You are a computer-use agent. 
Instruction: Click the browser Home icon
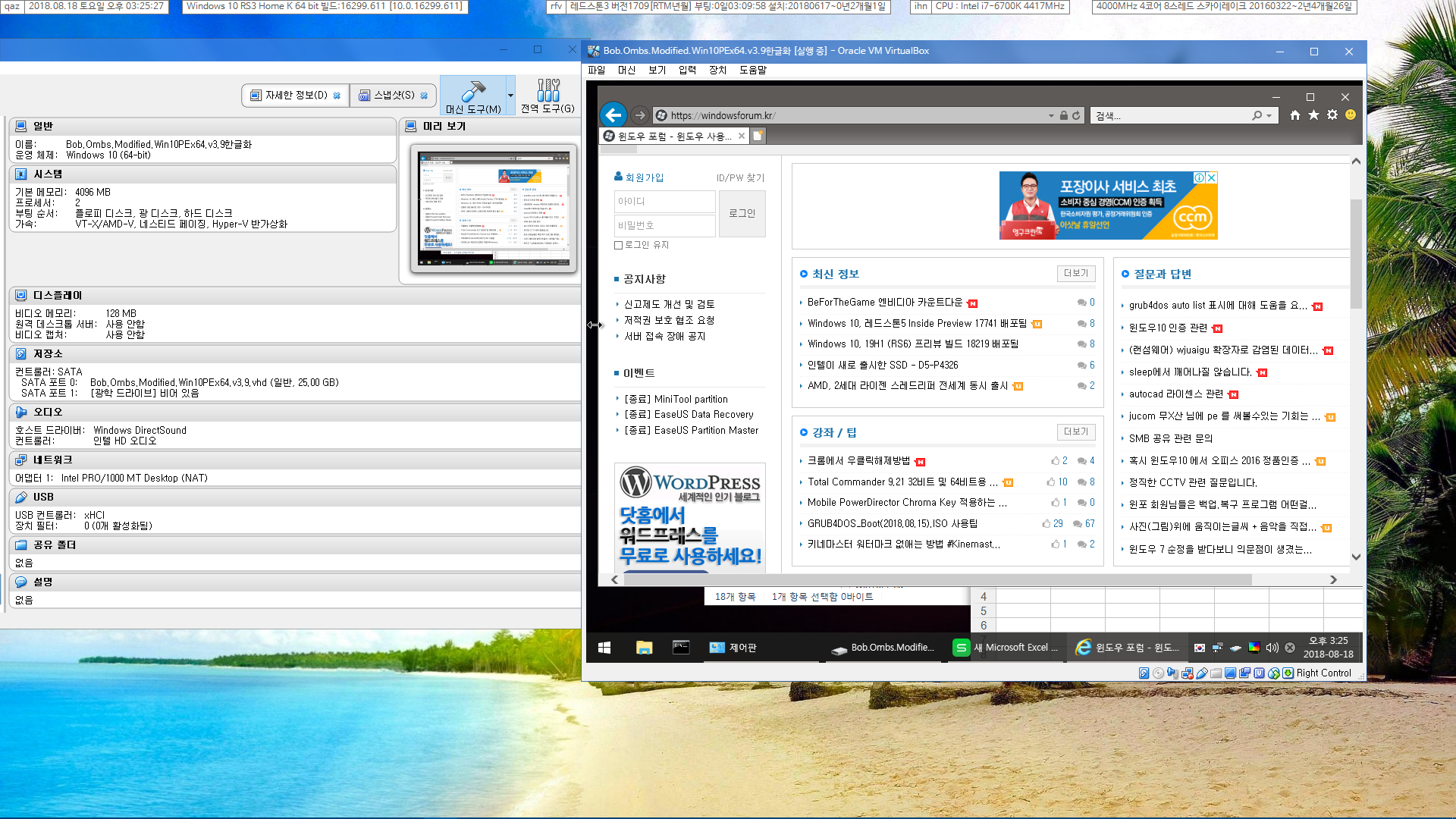(x=1295, y=115)
